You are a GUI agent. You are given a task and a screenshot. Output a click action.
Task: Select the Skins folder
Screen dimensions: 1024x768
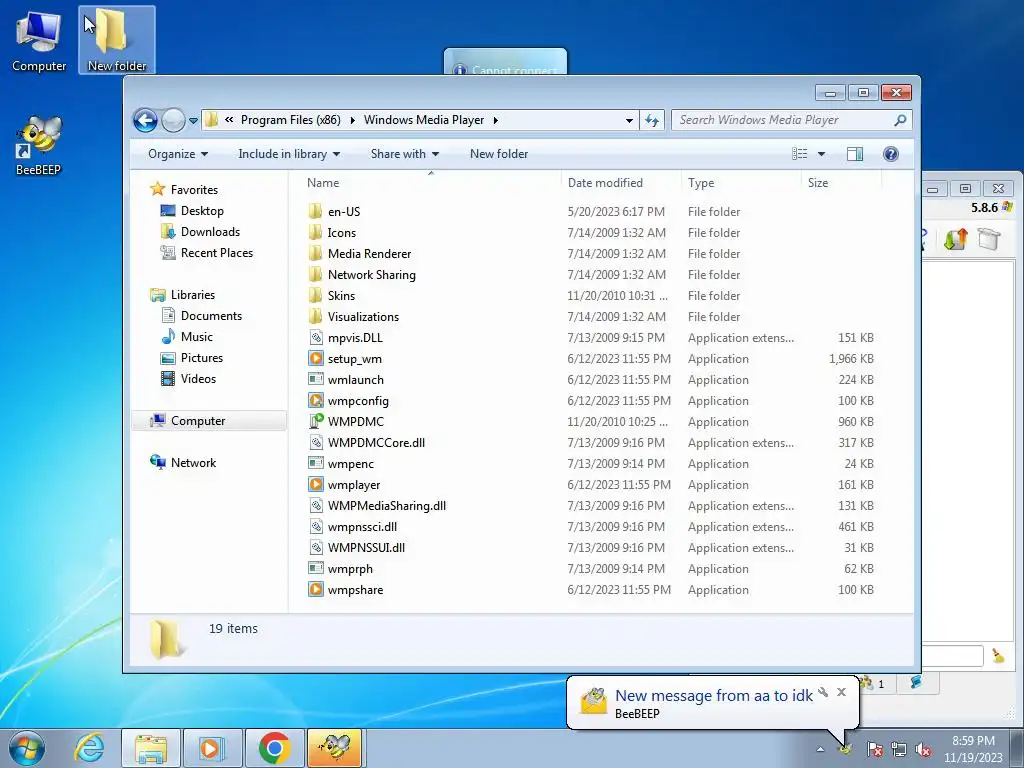point(342,296)
